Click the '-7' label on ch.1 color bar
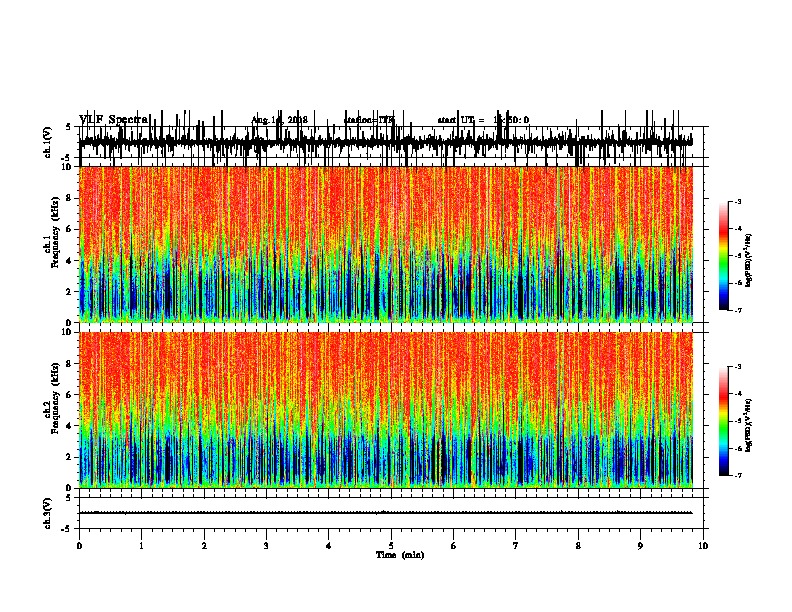This screenshot has height=612, width=792. (738, 311)
